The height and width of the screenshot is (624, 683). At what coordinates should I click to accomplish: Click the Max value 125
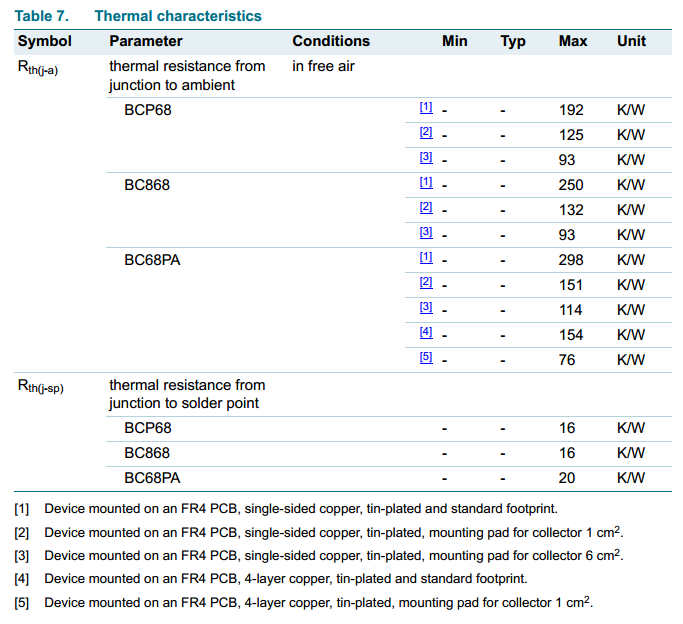tap(571, 135)
